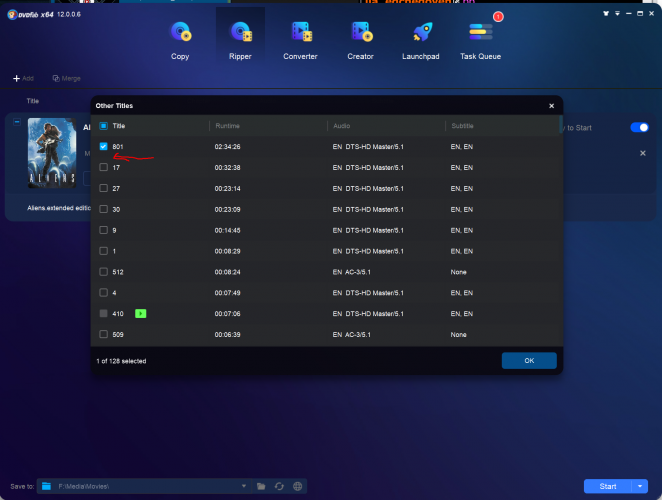Open the Creator module

[x=360, y=40]
